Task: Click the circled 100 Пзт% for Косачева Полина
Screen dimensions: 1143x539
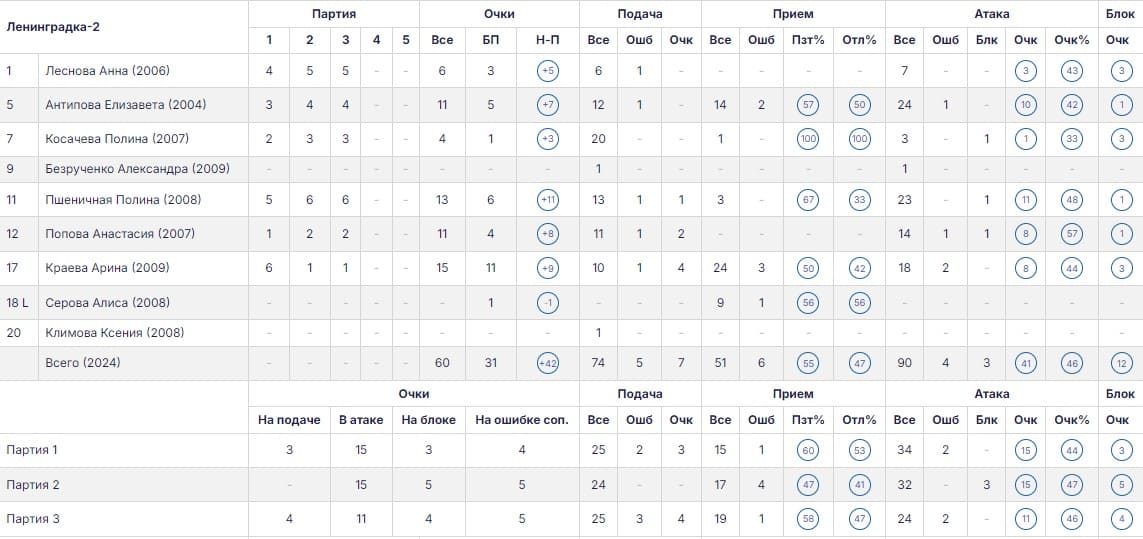Action: click(808, 139)
